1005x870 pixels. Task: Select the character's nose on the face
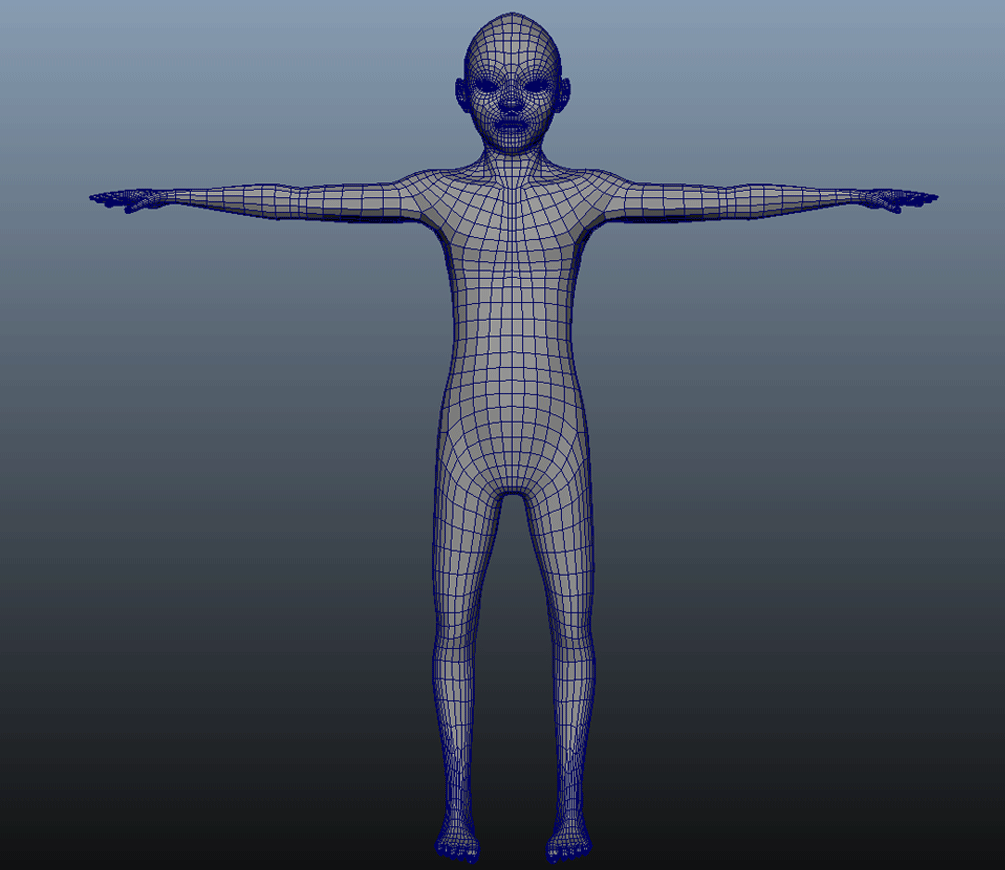tap(511, 101)
